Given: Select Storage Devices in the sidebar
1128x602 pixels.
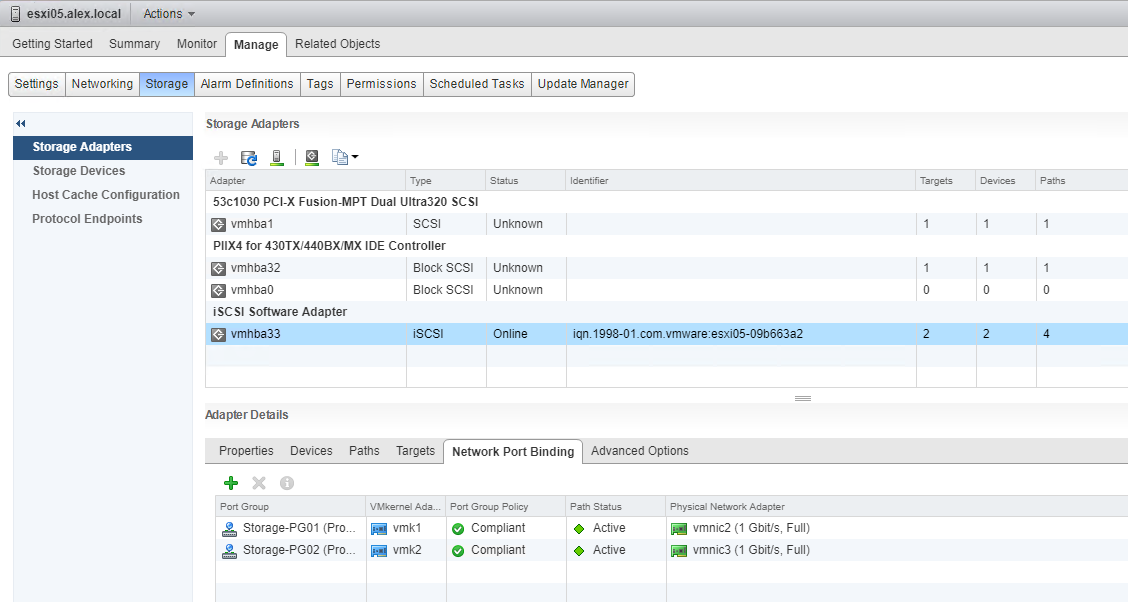Looking at the screenshot, I should click(79, 171).
